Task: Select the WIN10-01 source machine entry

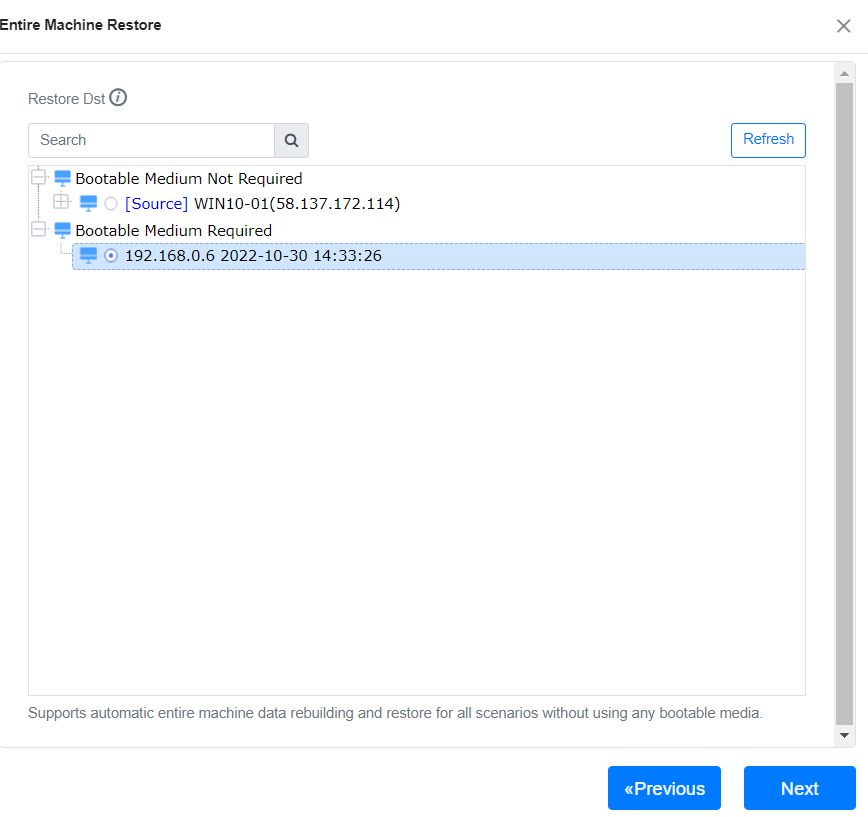Action: pos(280,203)
